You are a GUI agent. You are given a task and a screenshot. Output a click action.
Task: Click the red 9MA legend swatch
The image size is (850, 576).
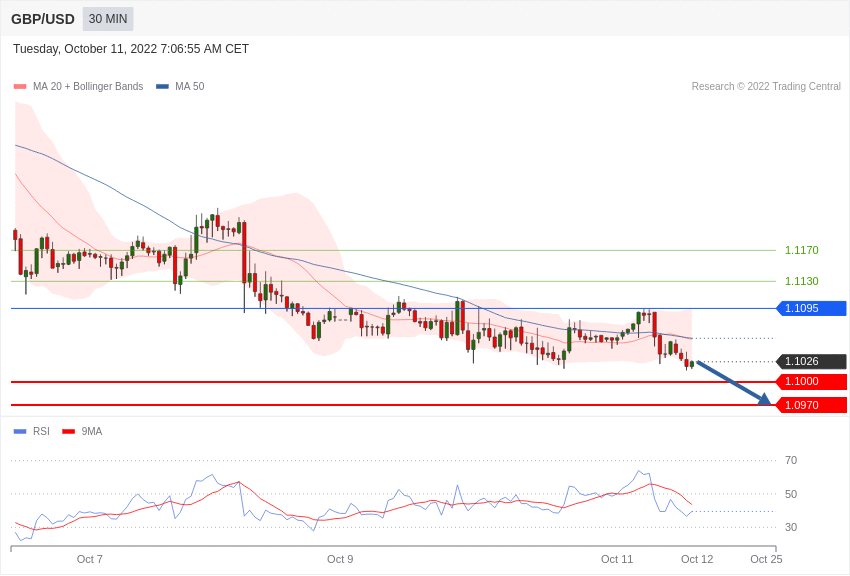coord(69,432)
